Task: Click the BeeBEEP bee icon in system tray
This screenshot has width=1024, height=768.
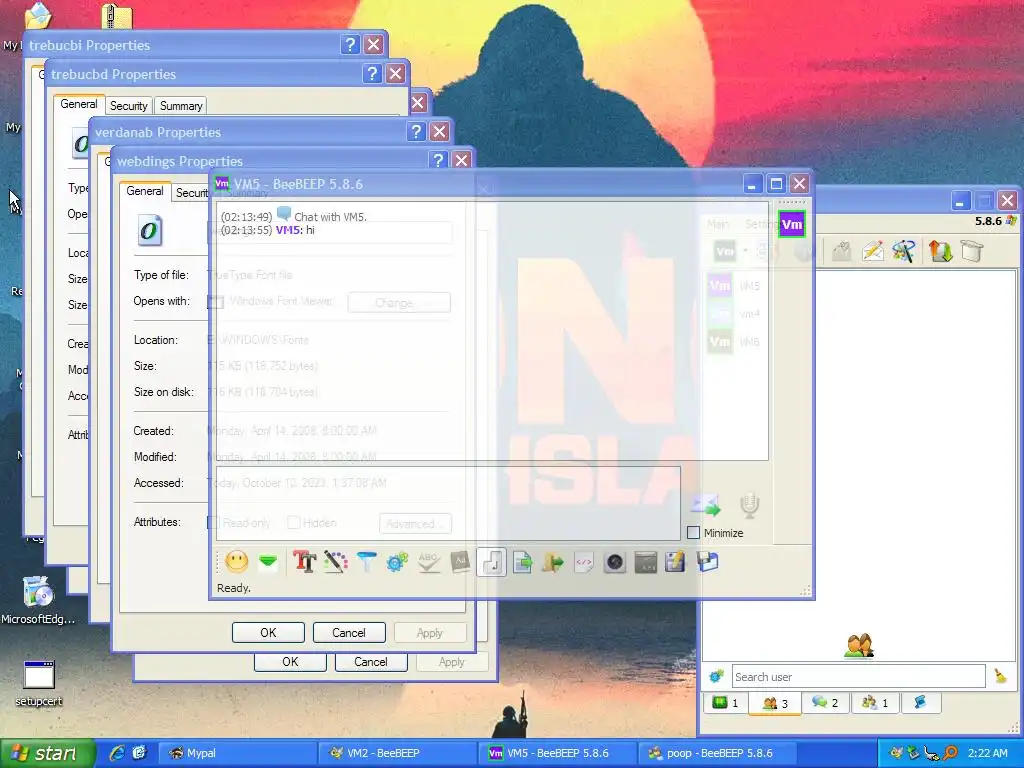Action: (896, 753)
